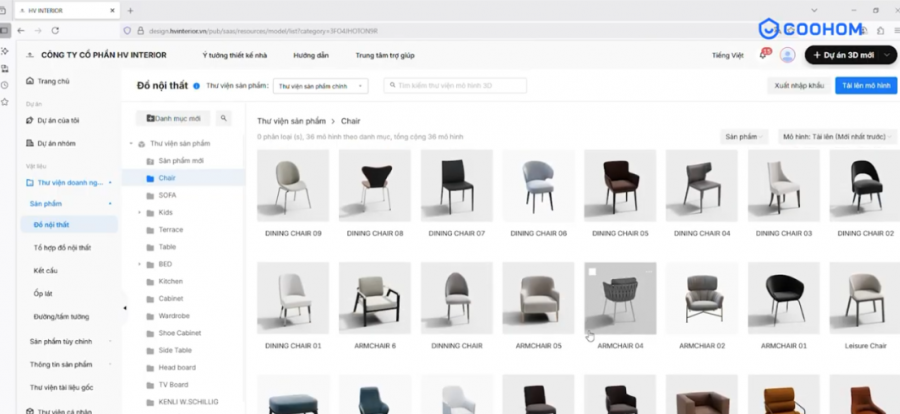Open Thư viện tài liệu gốc
Screen dimensions: 900x414
tap(61, 388)
